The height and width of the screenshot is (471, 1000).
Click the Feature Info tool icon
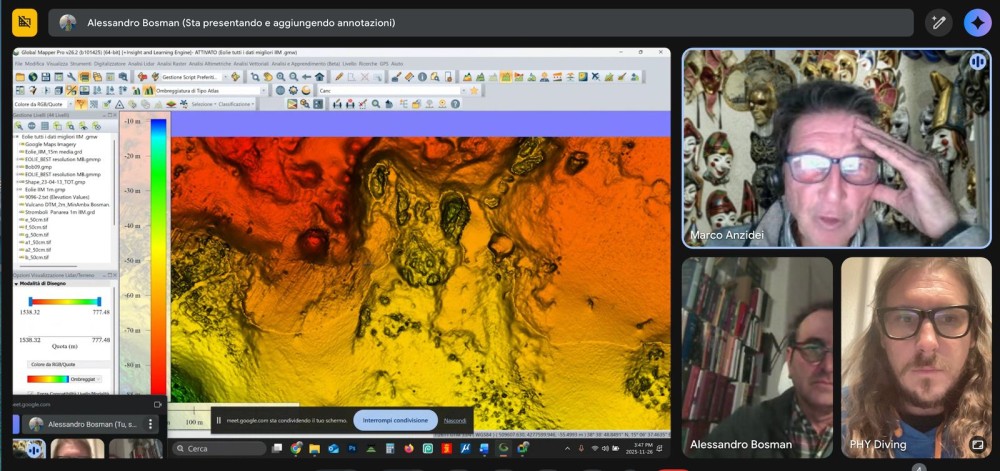(x=422, y=77)
